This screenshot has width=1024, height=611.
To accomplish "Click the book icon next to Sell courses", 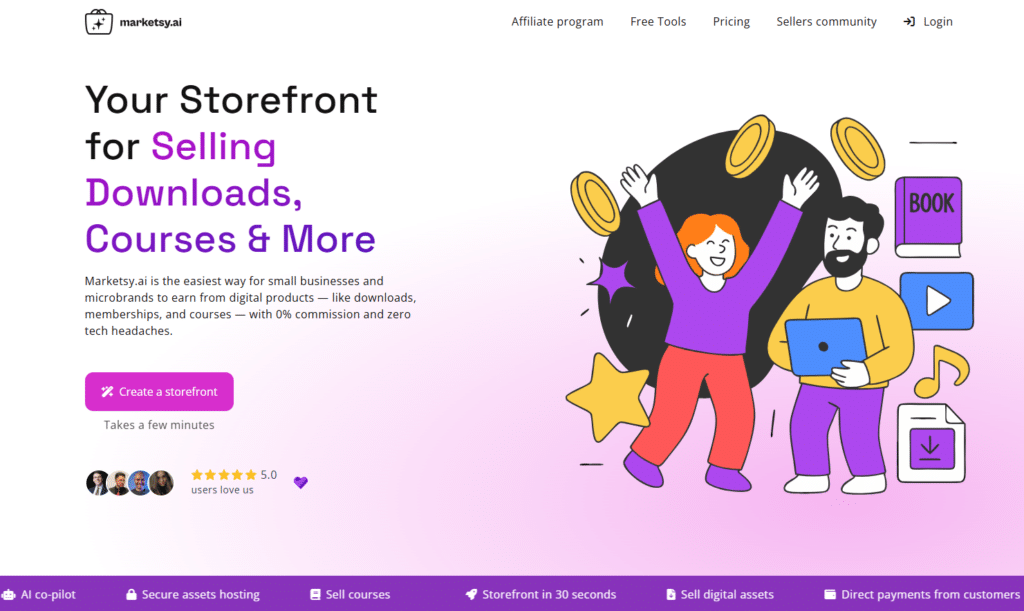I will (x=315, y=595).
